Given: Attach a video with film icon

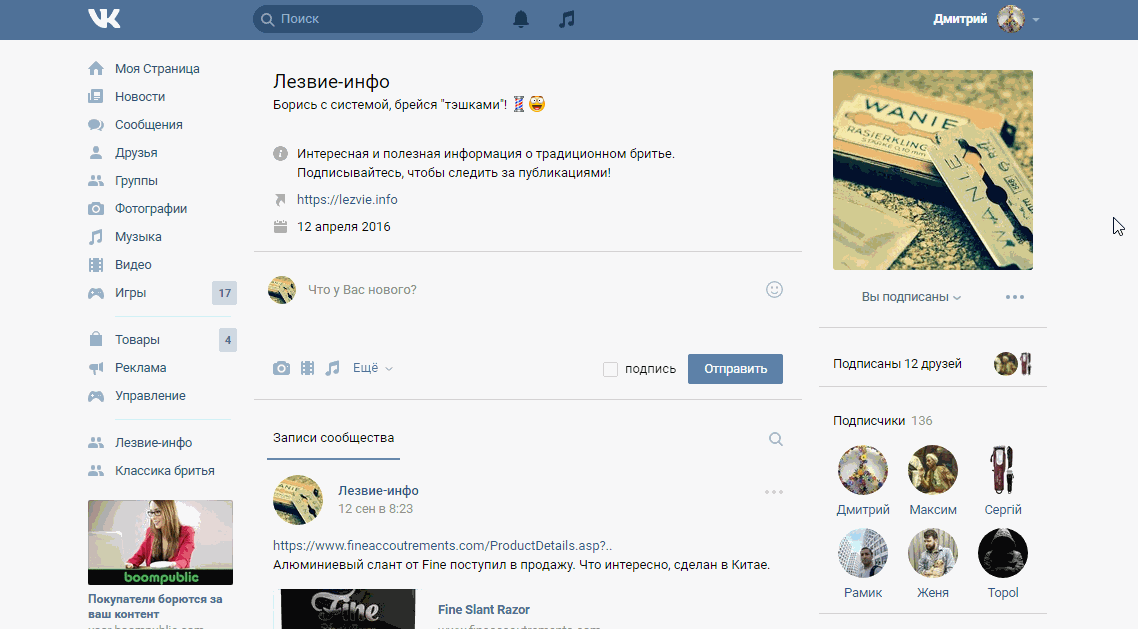Looking at the screenshot, I should [308, 369].
